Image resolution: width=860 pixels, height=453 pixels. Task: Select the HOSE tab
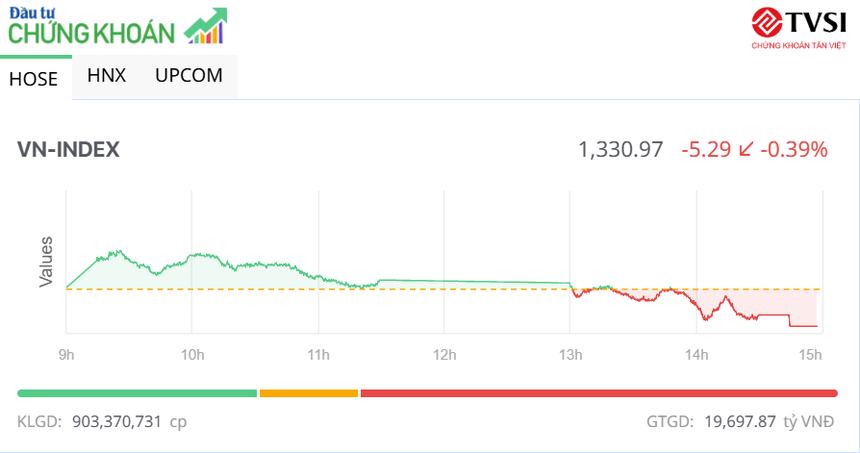pyautogui.click(x=34, y=78)
